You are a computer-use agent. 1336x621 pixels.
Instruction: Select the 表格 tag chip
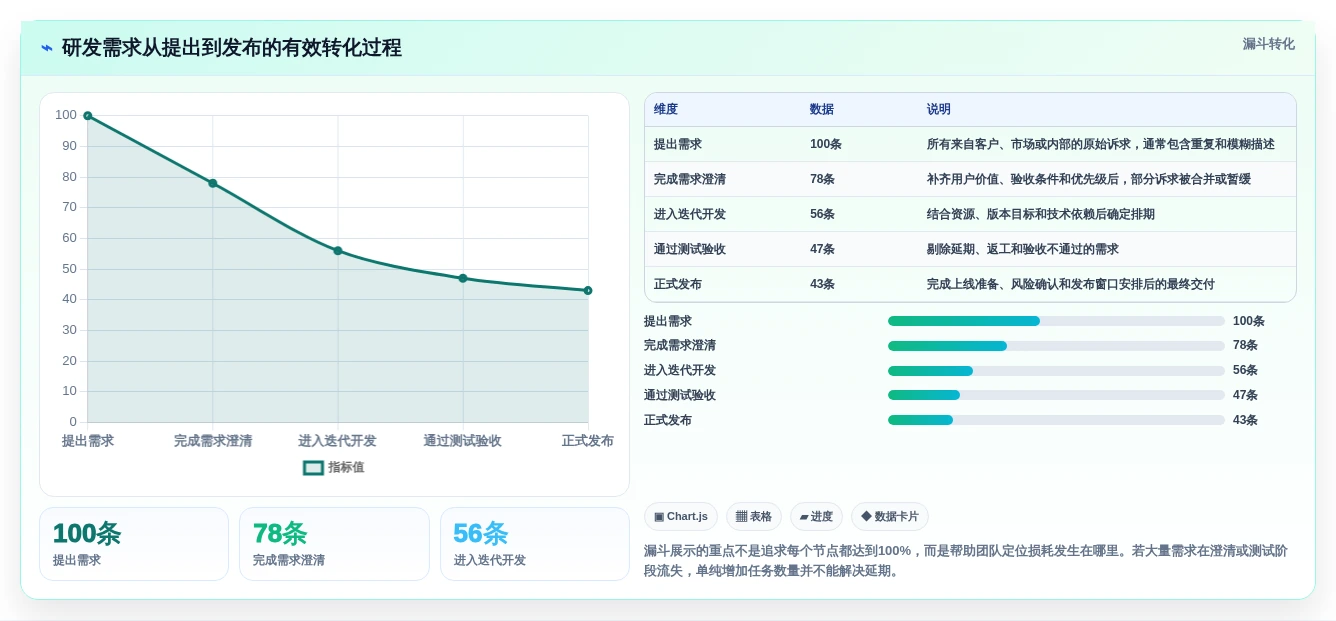(x=754, y=516)
